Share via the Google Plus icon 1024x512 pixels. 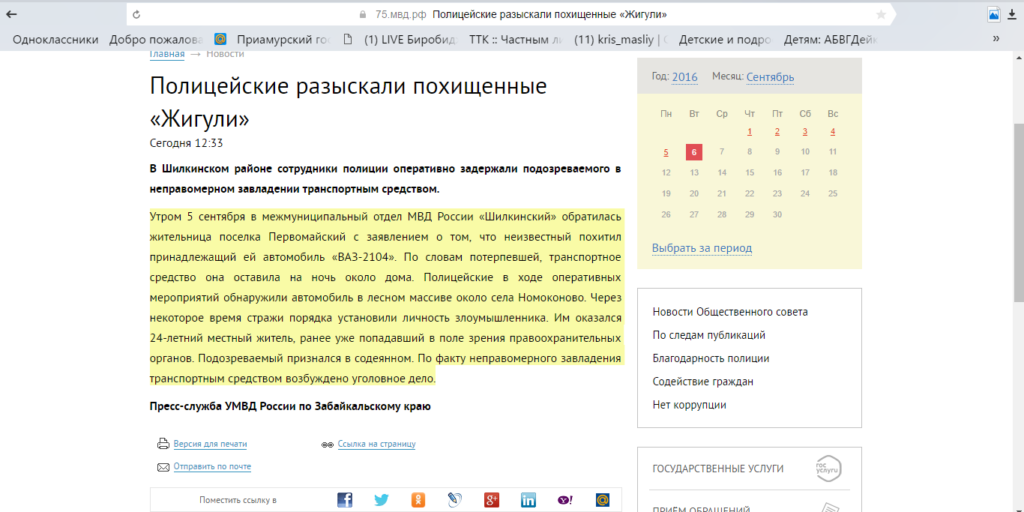coord(492,500)
